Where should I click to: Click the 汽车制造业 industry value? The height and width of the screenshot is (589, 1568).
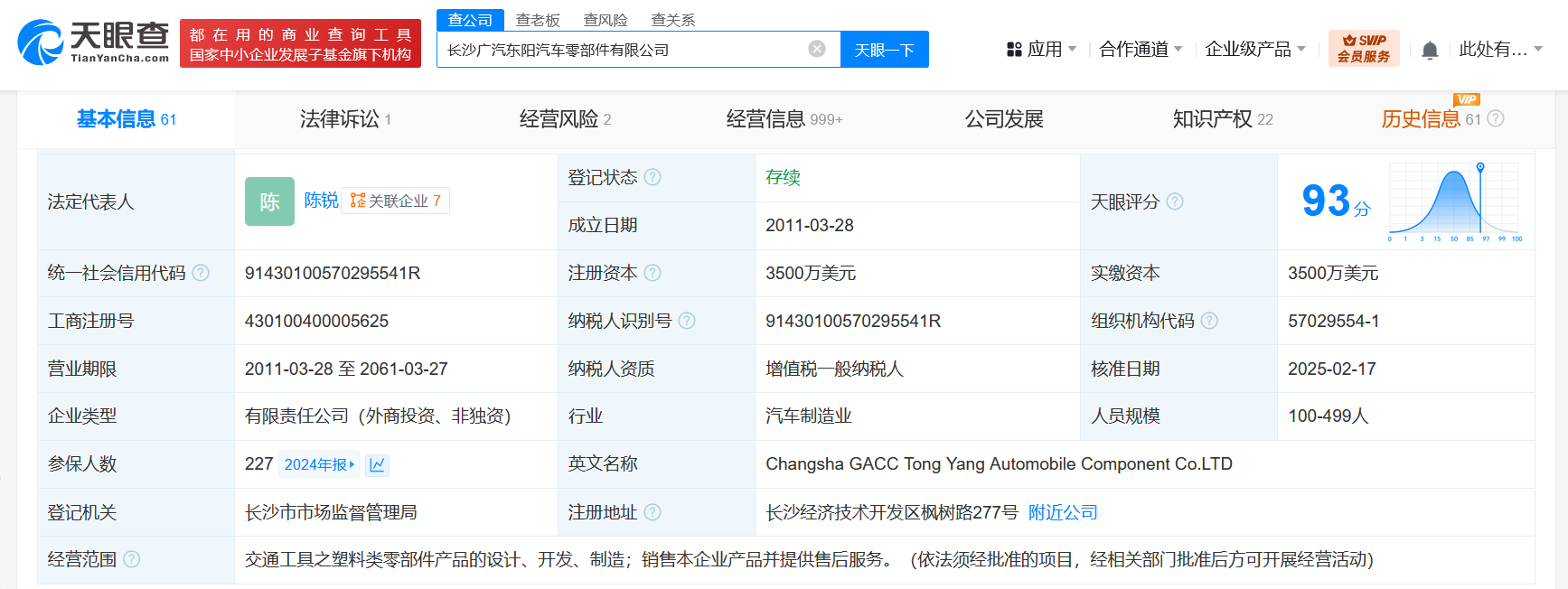point(809,416)
